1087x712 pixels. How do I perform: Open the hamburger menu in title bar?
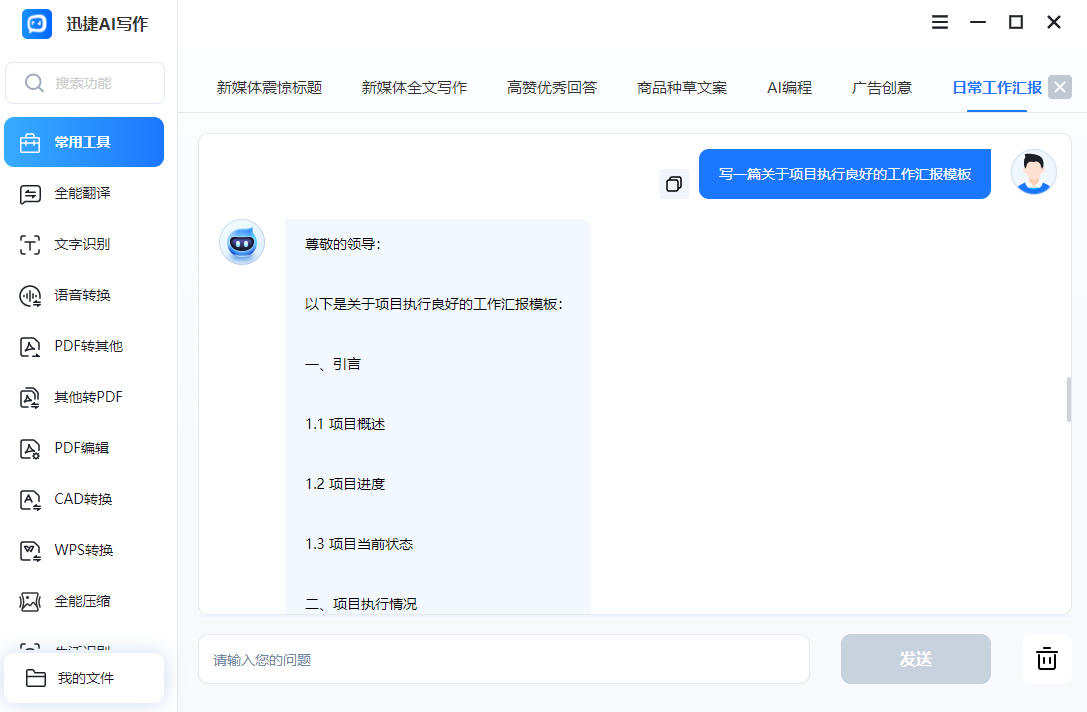pos(940,22)
